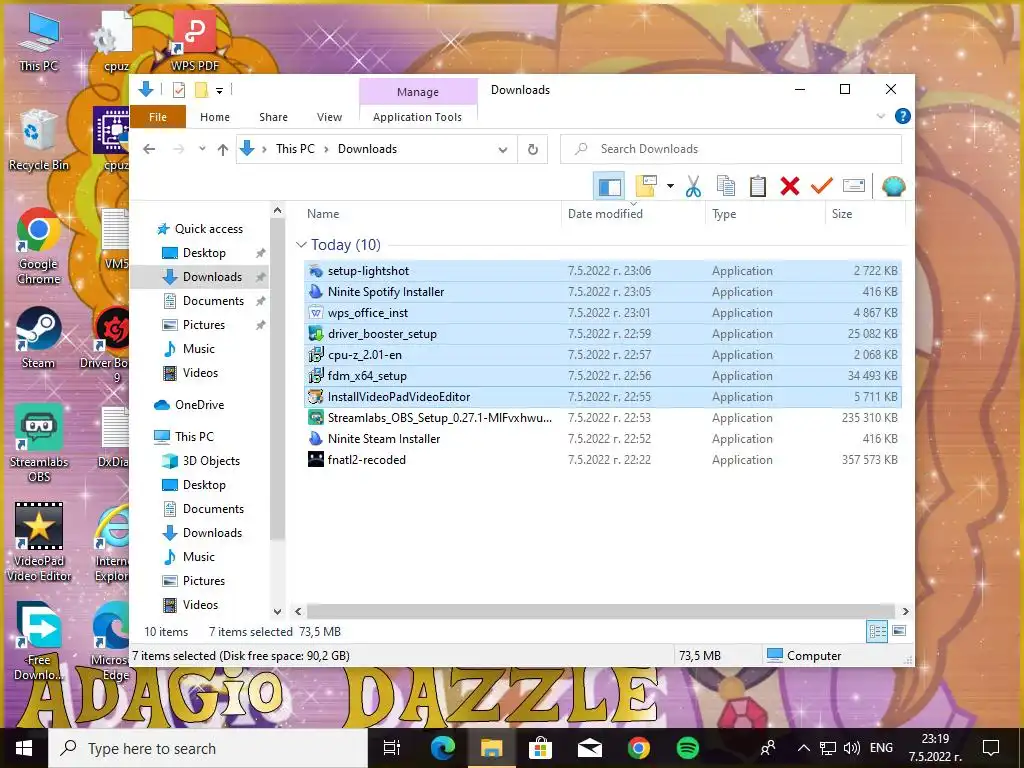The width and height of the screenshot is (1024, 768).
Task: Switch to the Home ribbon tab
Action: [215, 117]
